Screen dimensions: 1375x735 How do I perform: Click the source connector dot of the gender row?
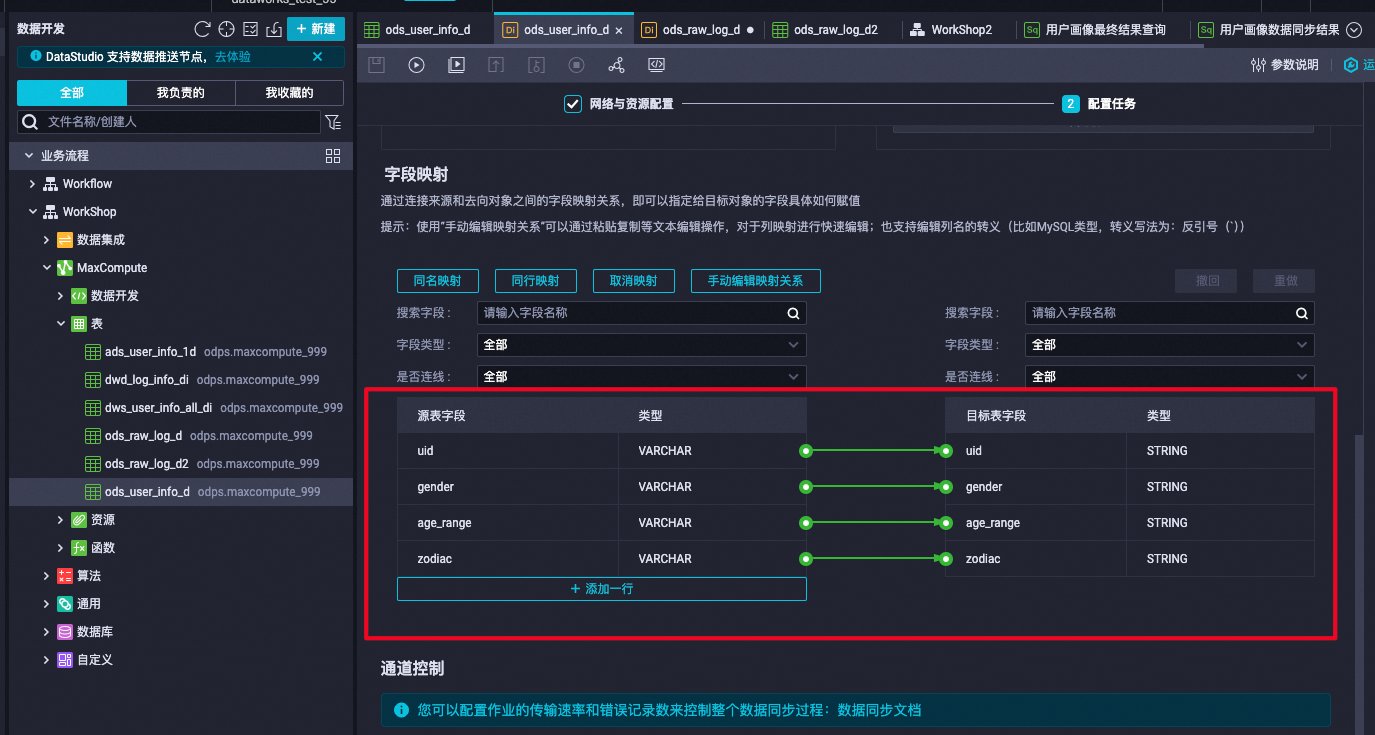click(x=805, y=487)
